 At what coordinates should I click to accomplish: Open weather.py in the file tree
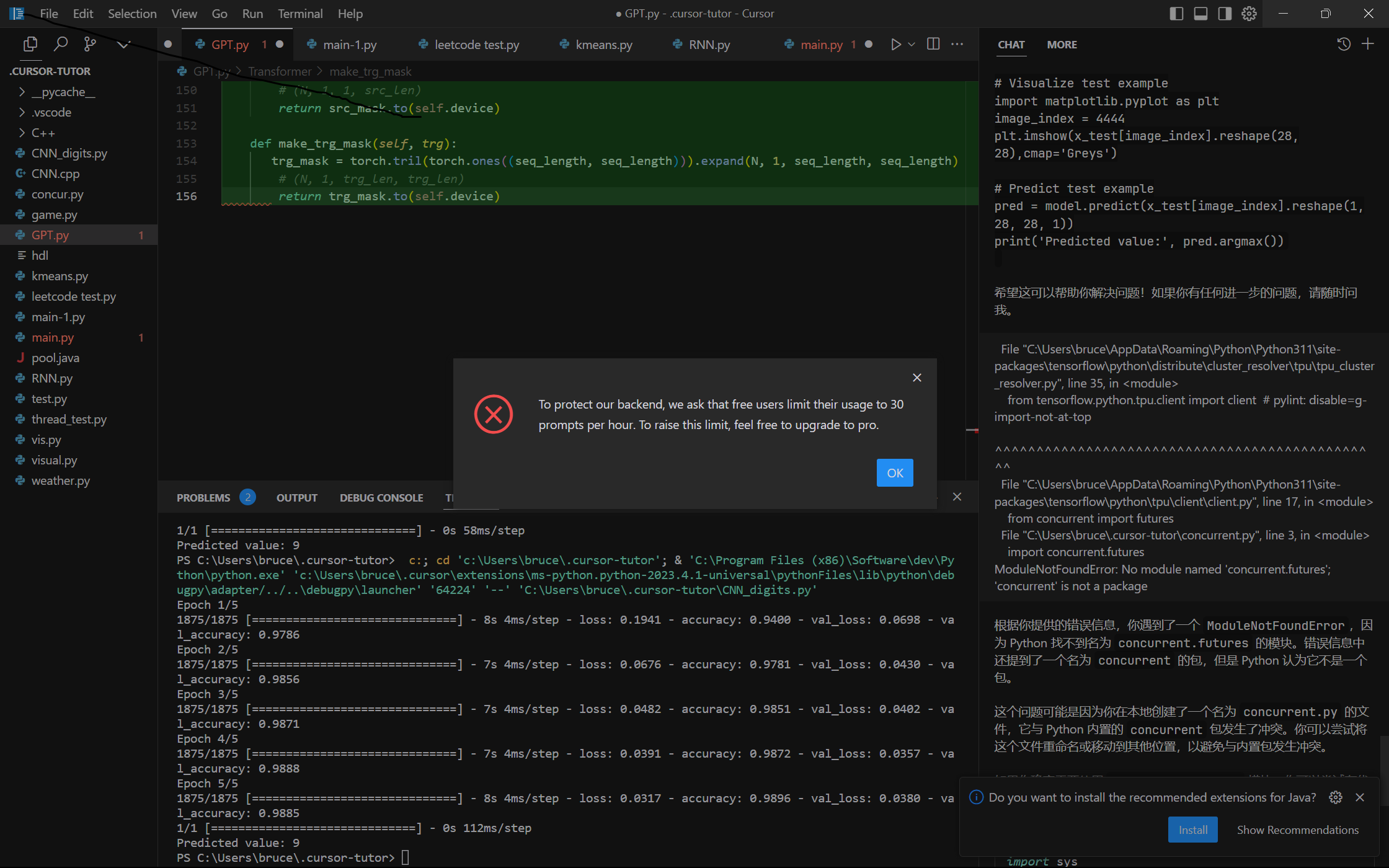pos(60,480)
